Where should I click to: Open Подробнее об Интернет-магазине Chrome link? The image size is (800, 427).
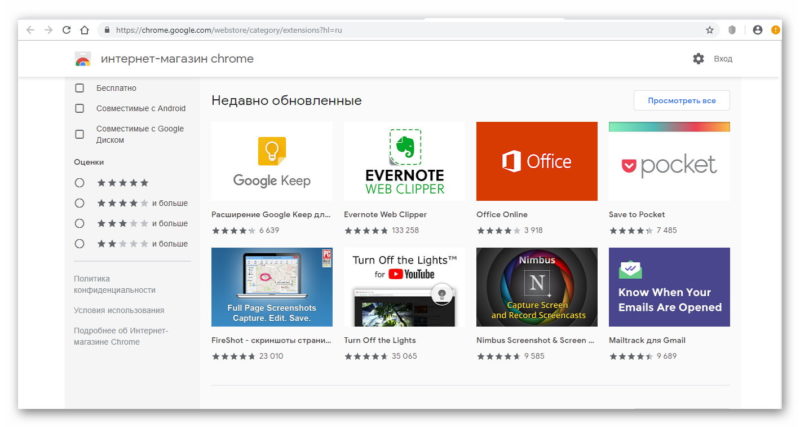coord(120,336)
